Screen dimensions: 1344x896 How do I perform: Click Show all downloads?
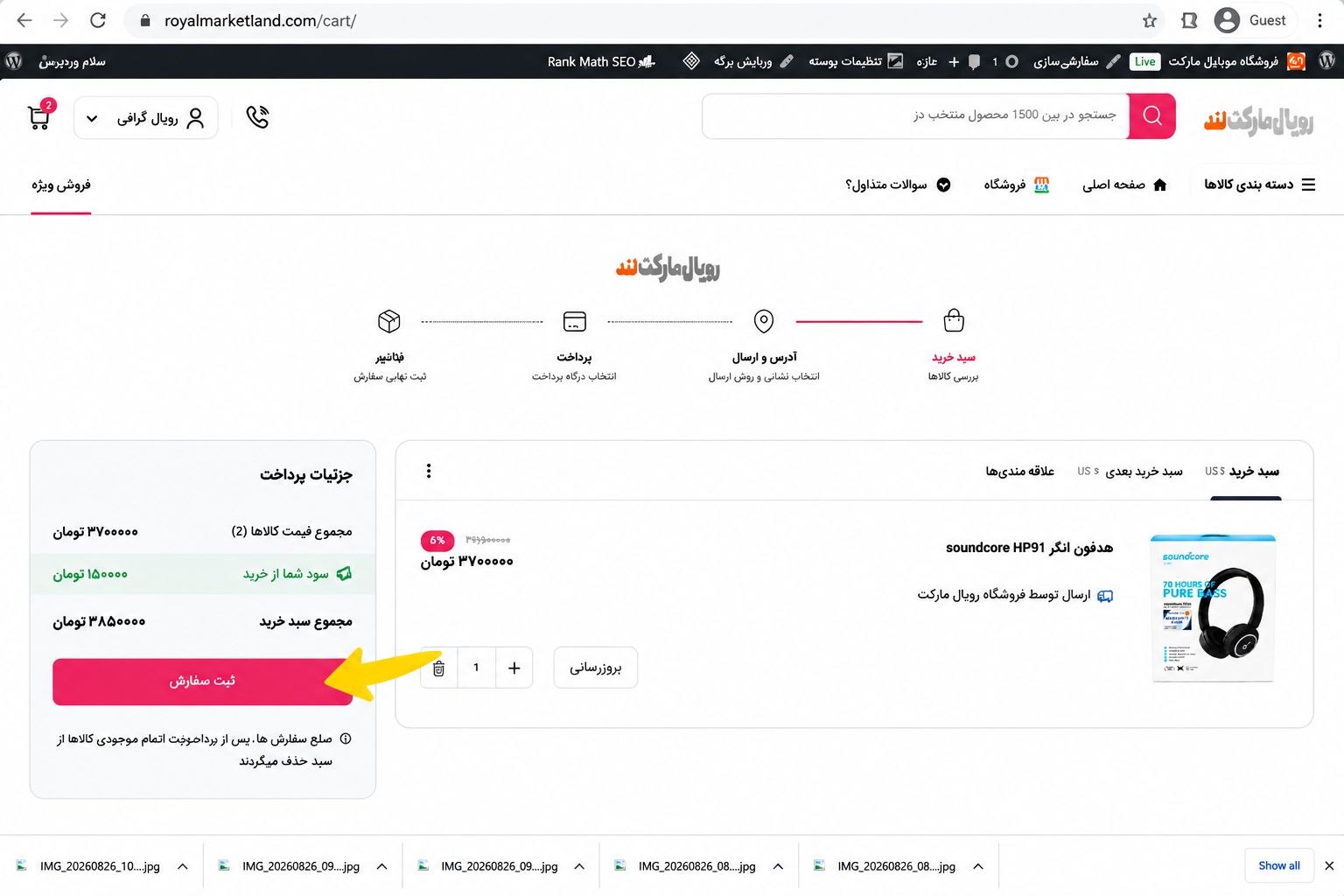(x=1279, y=865)
